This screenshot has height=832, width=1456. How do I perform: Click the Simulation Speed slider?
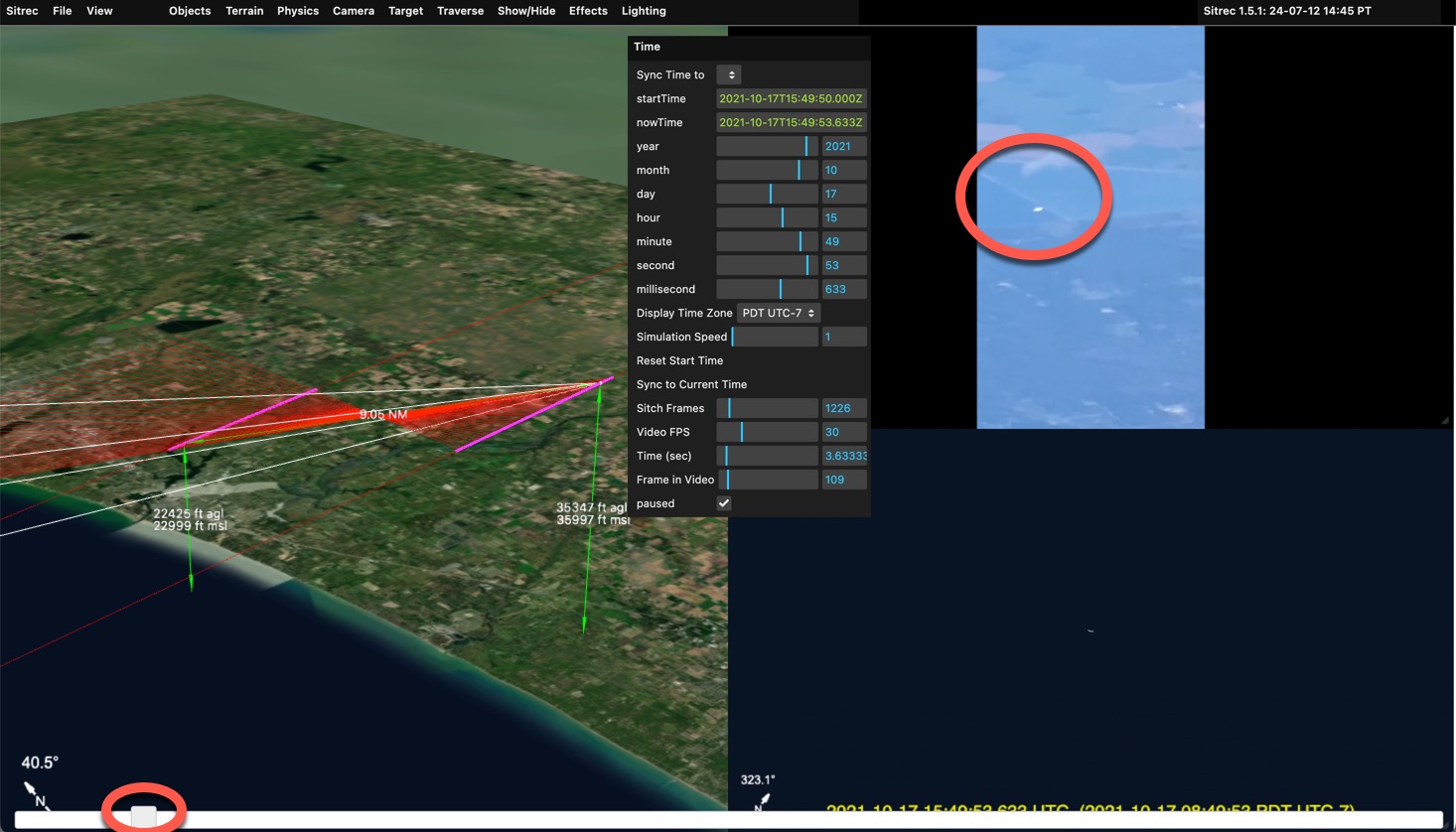click(x=775, y=337)
